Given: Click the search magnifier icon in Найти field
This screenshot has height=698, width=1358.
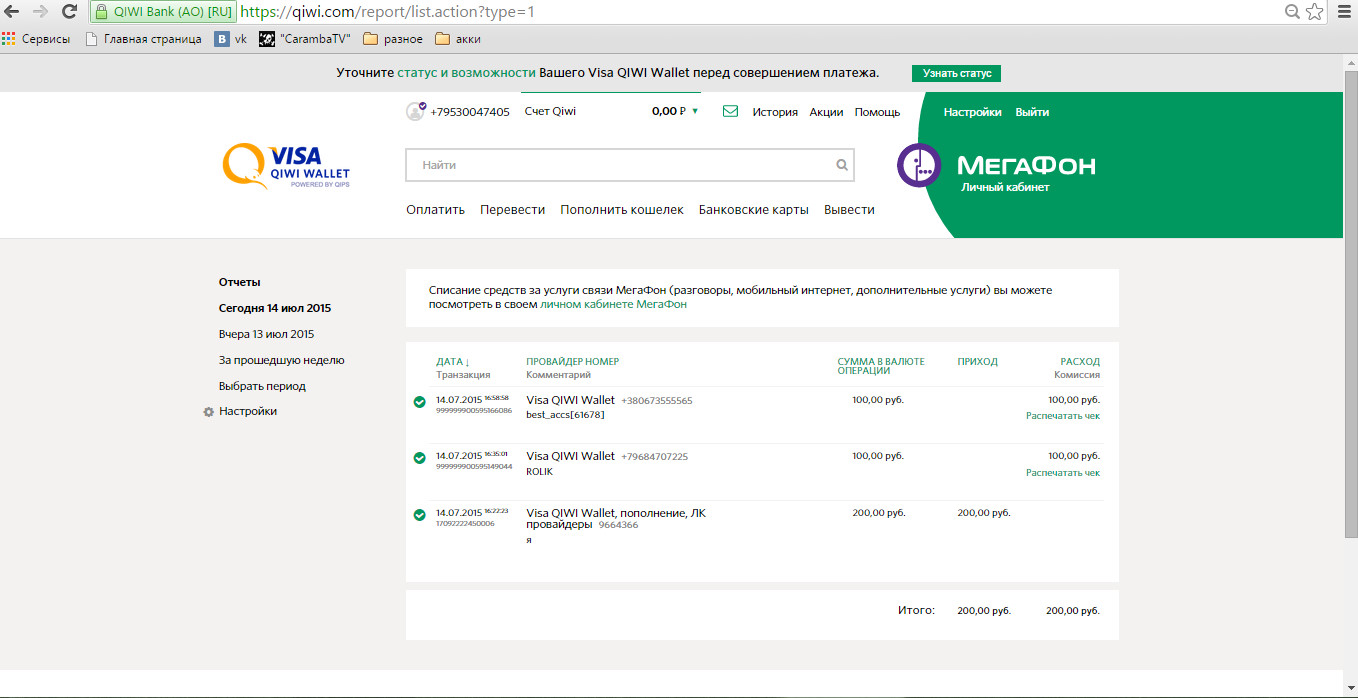Looking at the screenshot, I should point(842,165).
